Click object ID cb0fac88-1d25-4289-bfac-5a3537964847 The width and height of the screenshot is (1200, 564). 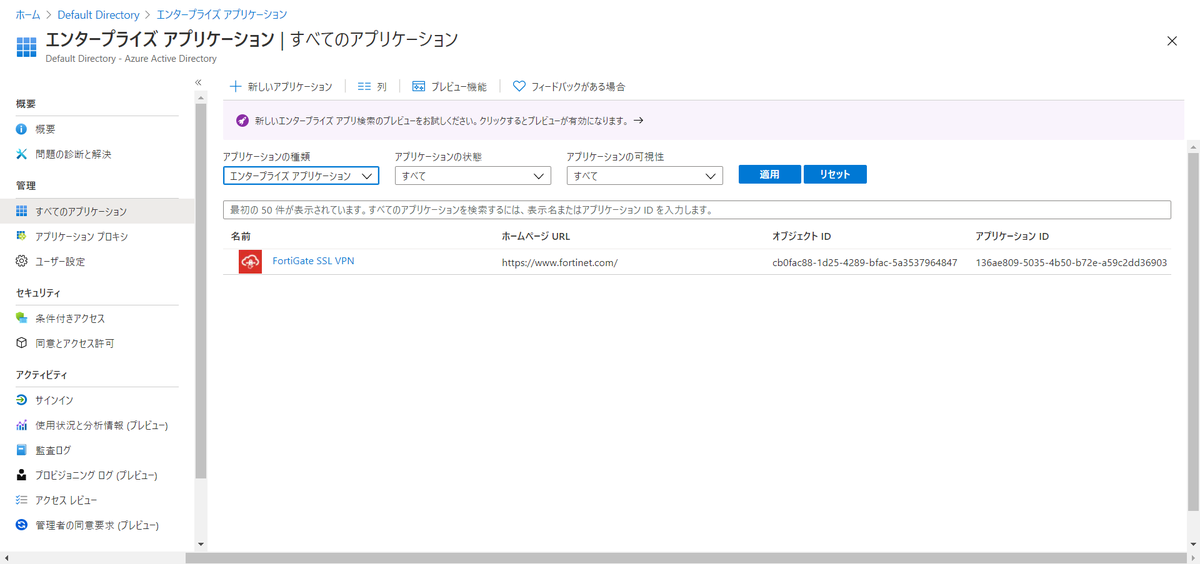pos(864,262)
